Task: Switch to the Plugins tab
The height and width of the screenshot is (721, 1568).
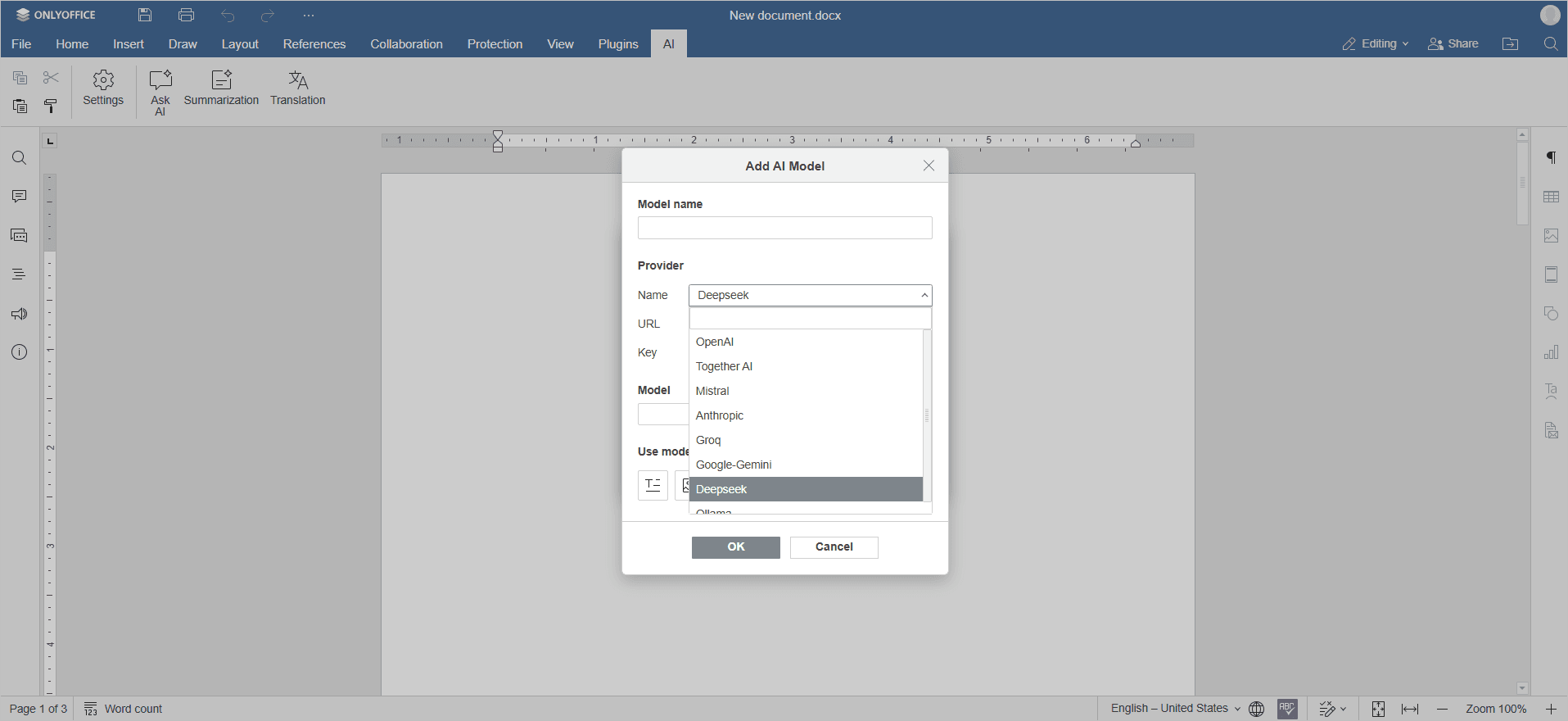Action: point(617,44)
